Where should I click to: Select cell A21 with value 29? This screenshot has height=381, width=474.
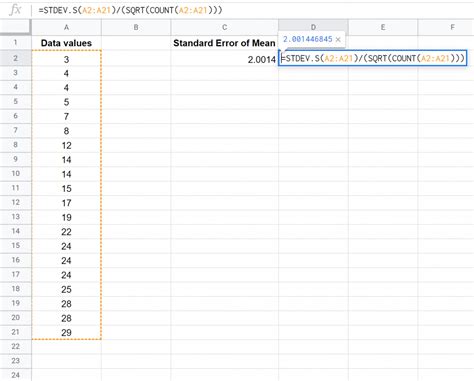[x=66, y=333]
